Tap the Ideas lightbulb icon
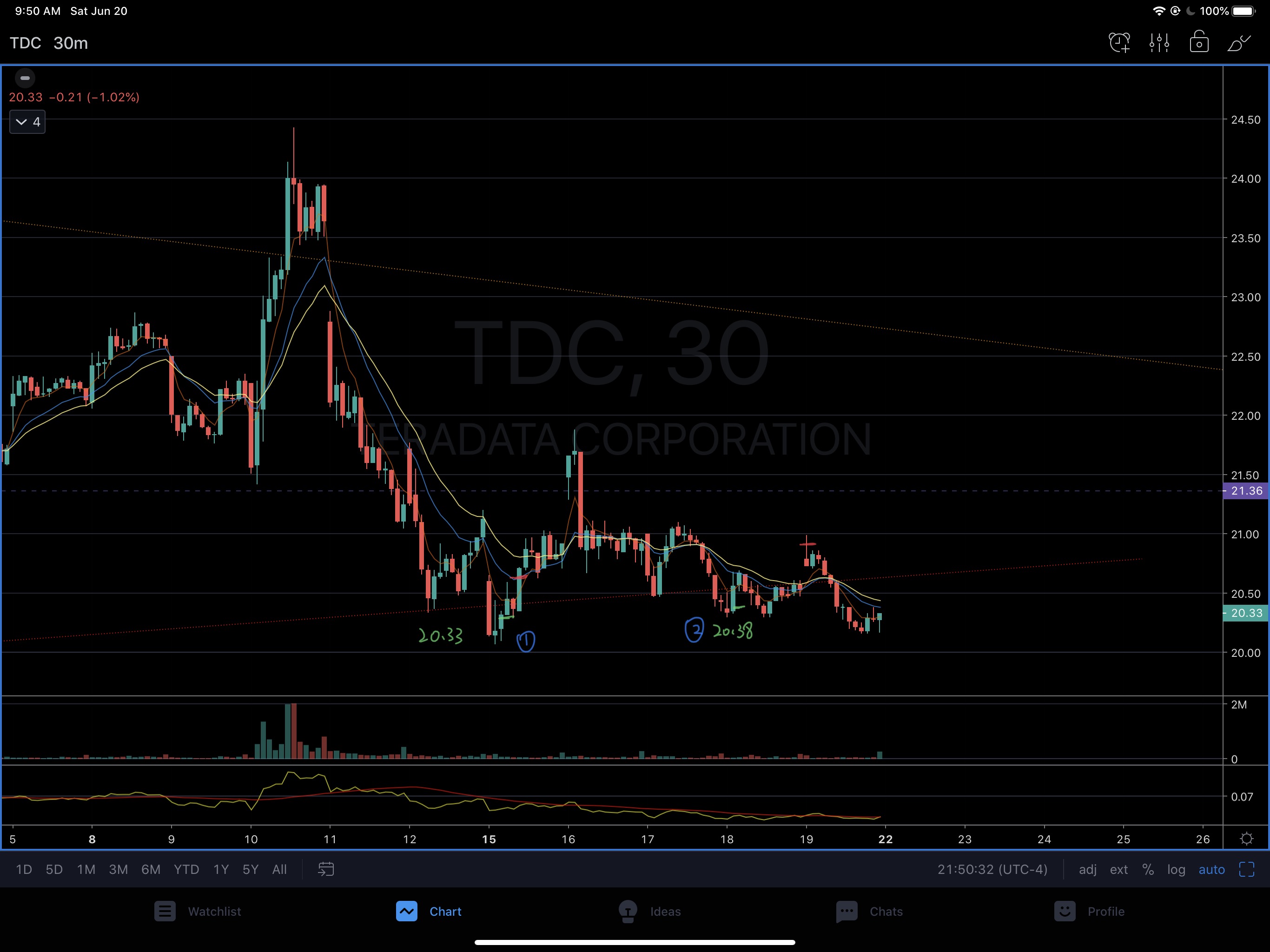Viewport: 1270px width, 952px height. 628,911
